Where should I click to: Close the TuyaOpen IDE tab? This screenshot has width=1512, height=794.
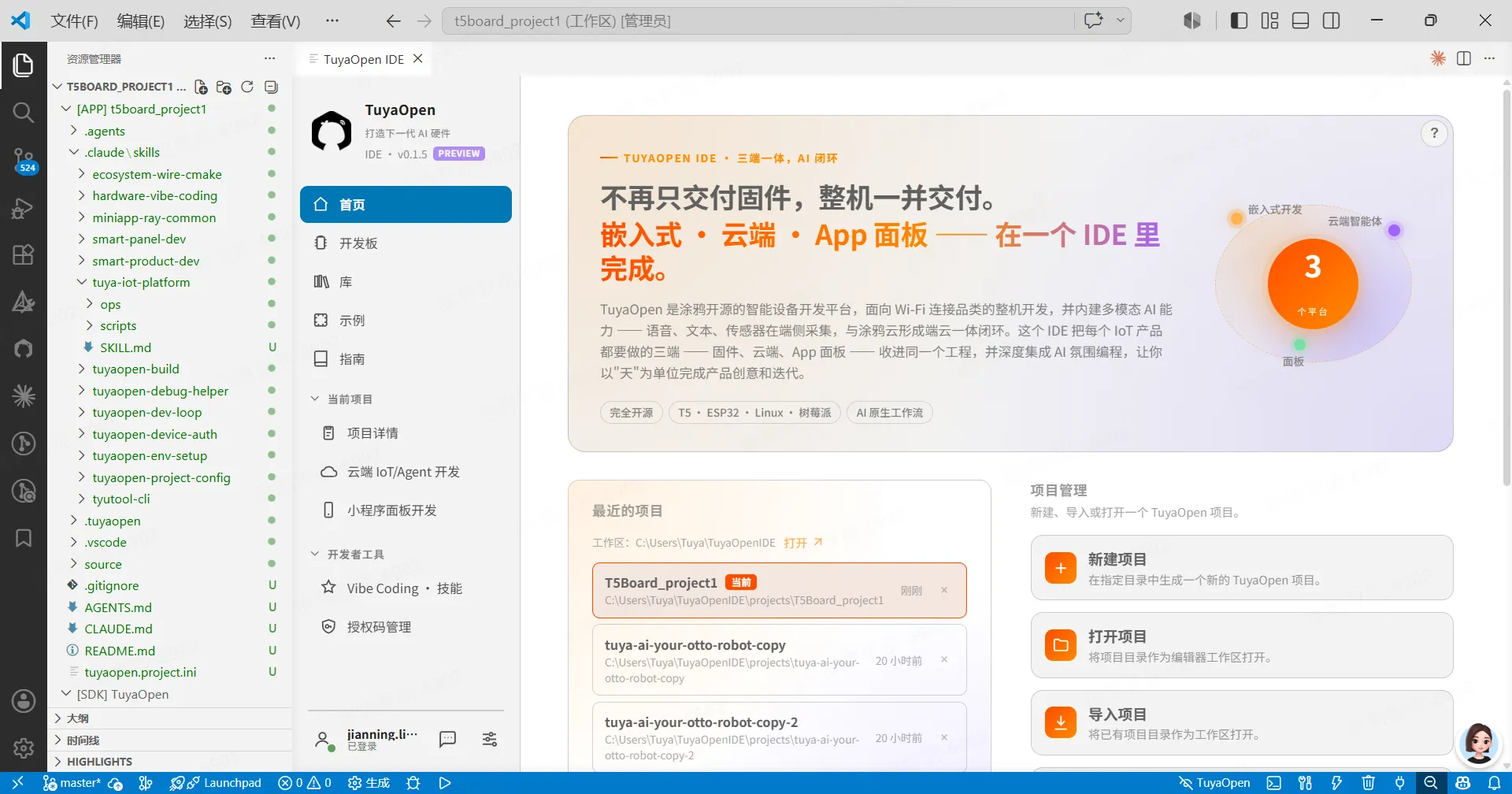(418, 58)
